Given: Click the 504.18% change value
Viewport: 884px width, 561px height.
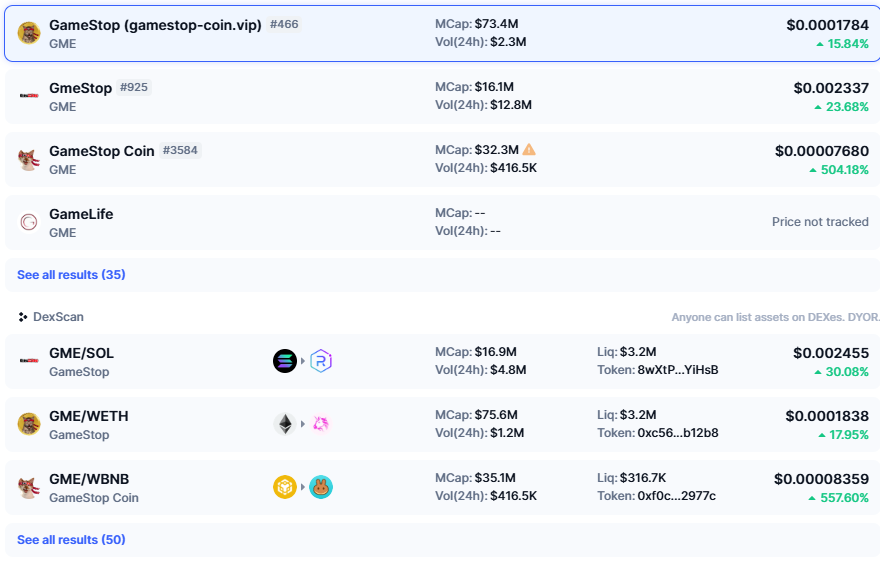Looking at the screenshot, I should 845,170.
